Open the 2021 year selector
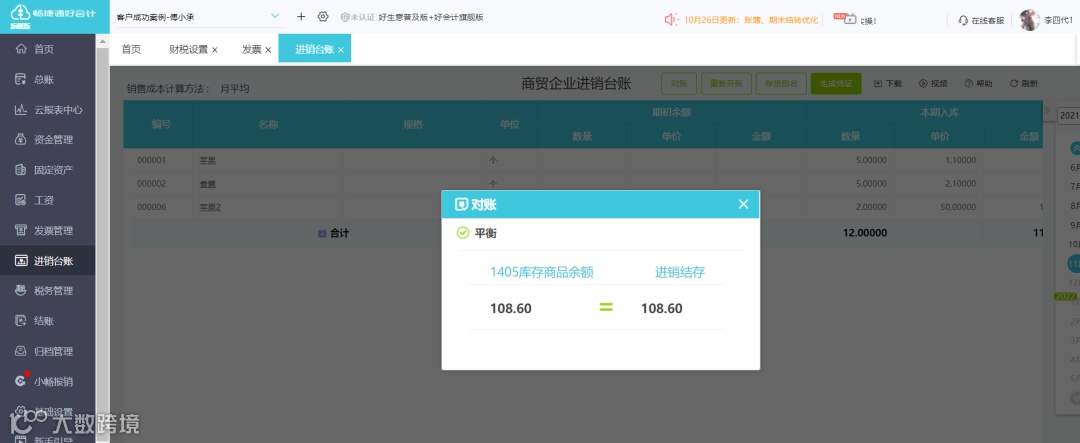Screen dimensions: 1080x443 click(x=1069, y=116)
